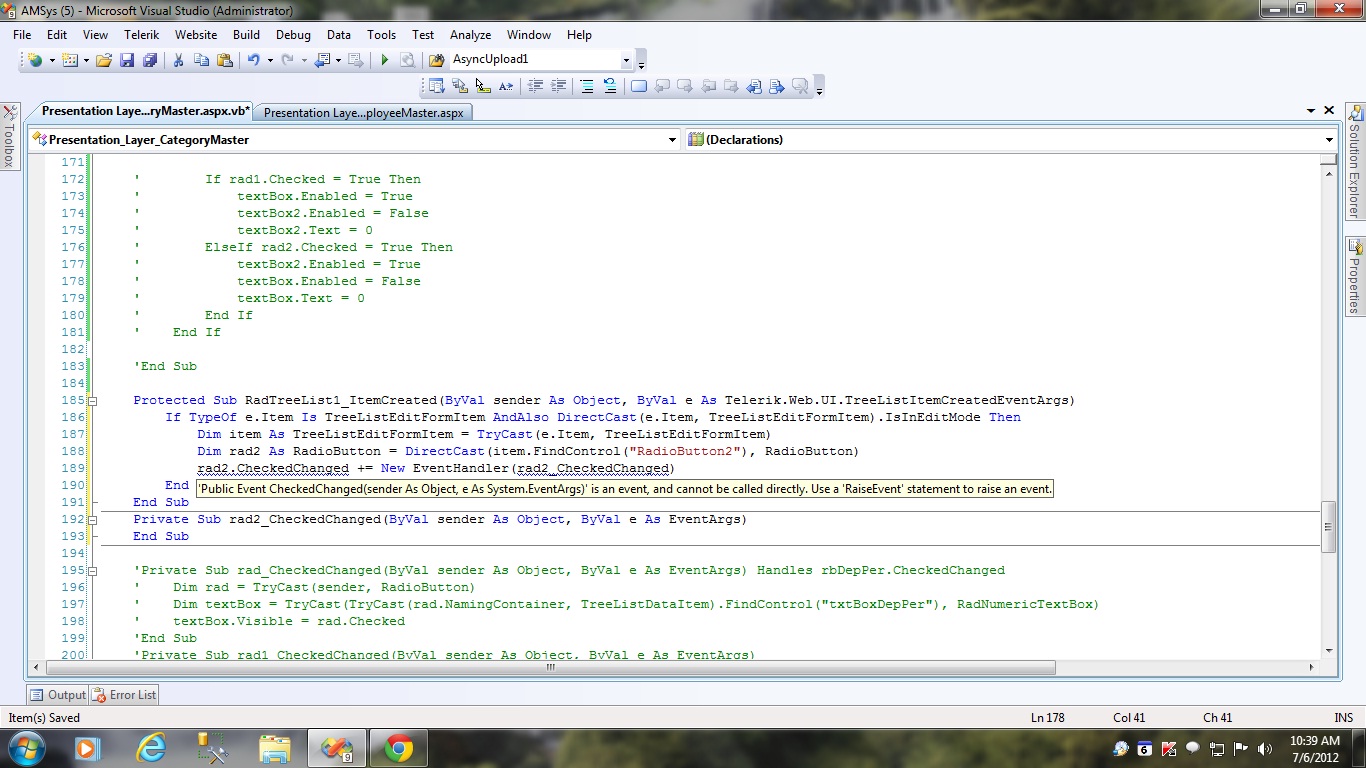Collapse the RadTreeList1_ItemCreated sub outline

(x=93, y=400)
